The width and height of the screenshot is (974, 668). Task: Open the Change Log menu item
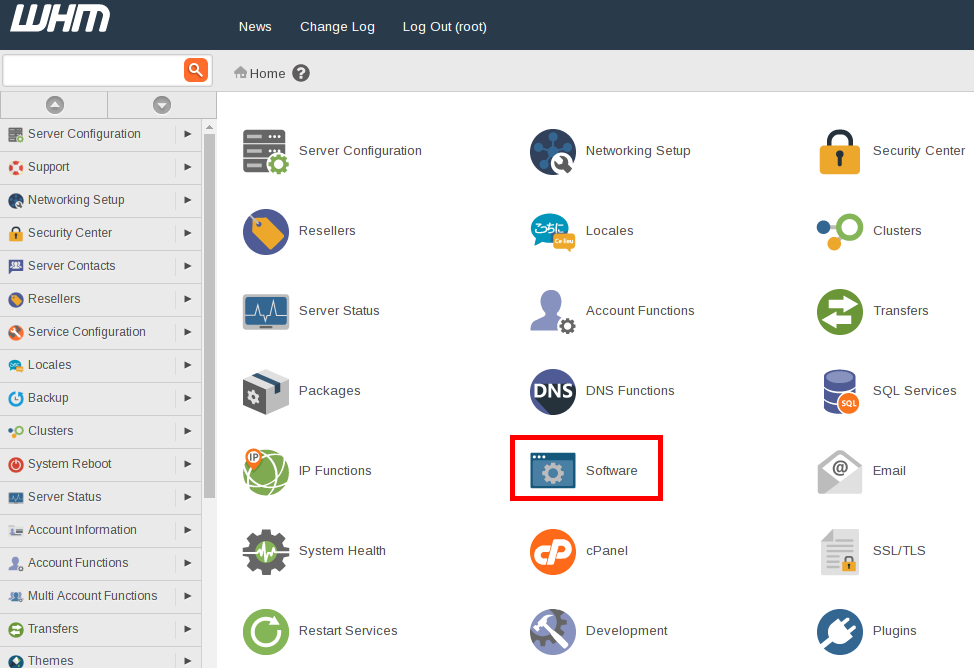click(337, 27)
